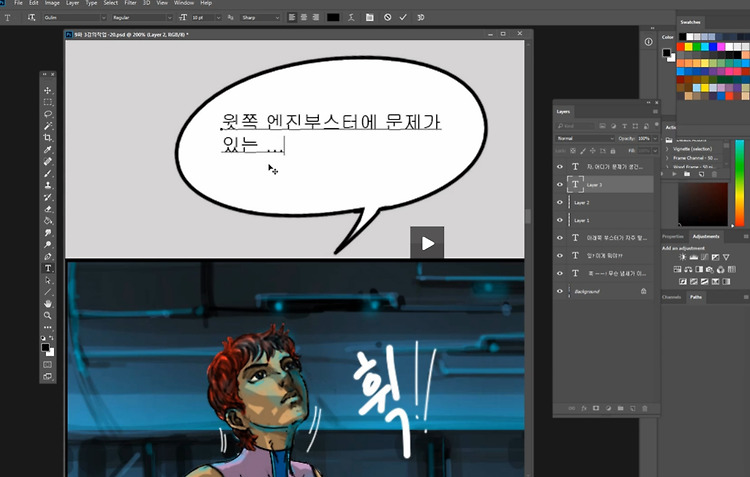
Task: Select the Eyedropper tool
Action: [x=48, y=150]
